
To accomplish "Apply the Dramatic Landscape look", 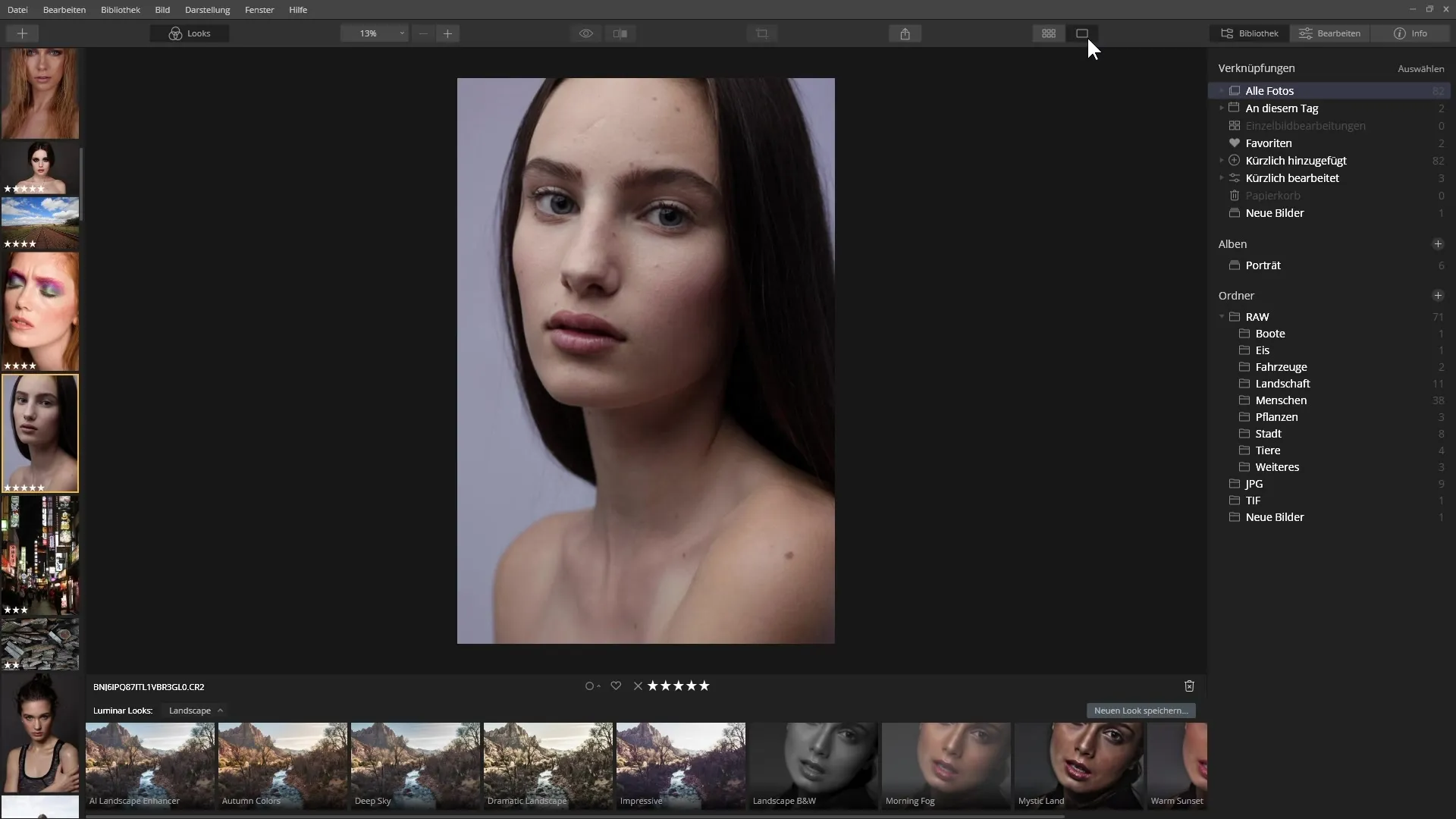I will 548,766.
